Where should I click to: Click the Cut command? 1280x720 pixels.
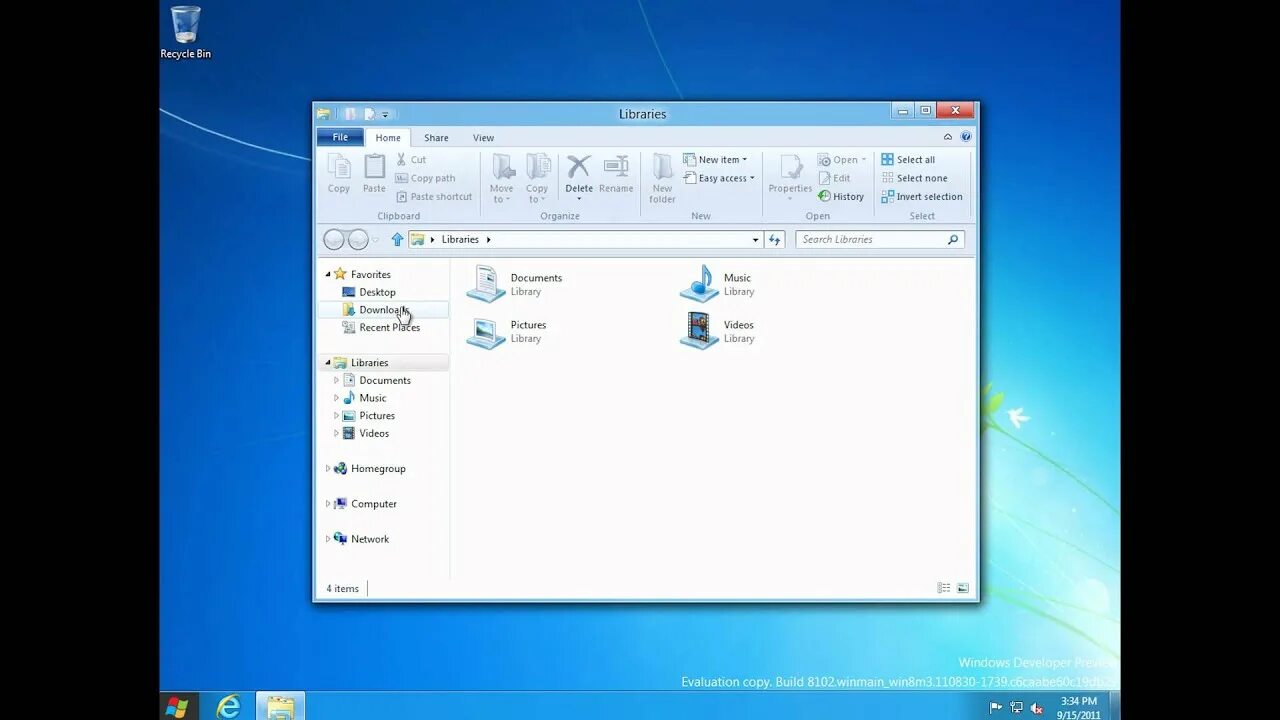[x=411, y=160]
